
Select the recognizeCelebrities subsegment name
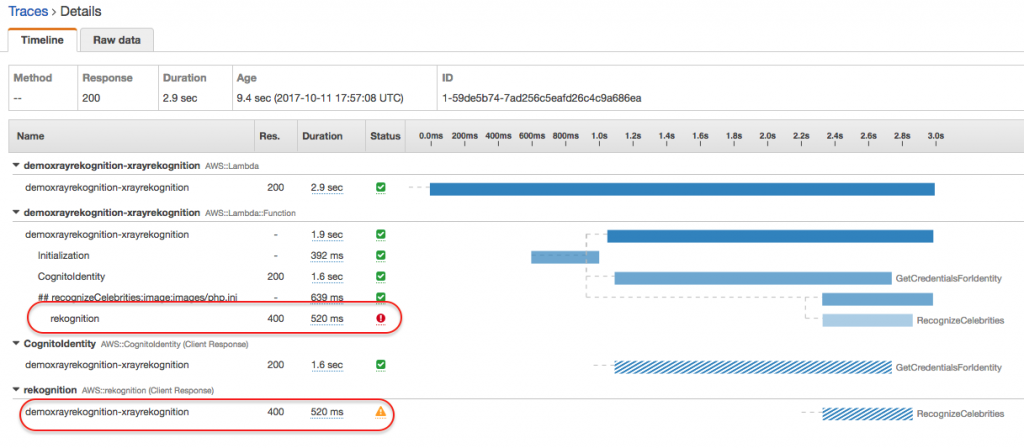coord(137,298)
